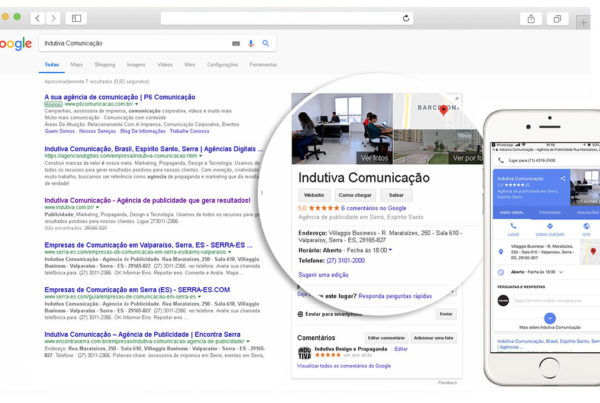
Task: Switch to the Vídeos search tab
Action: pyautogui.click(x=165, y=65)
